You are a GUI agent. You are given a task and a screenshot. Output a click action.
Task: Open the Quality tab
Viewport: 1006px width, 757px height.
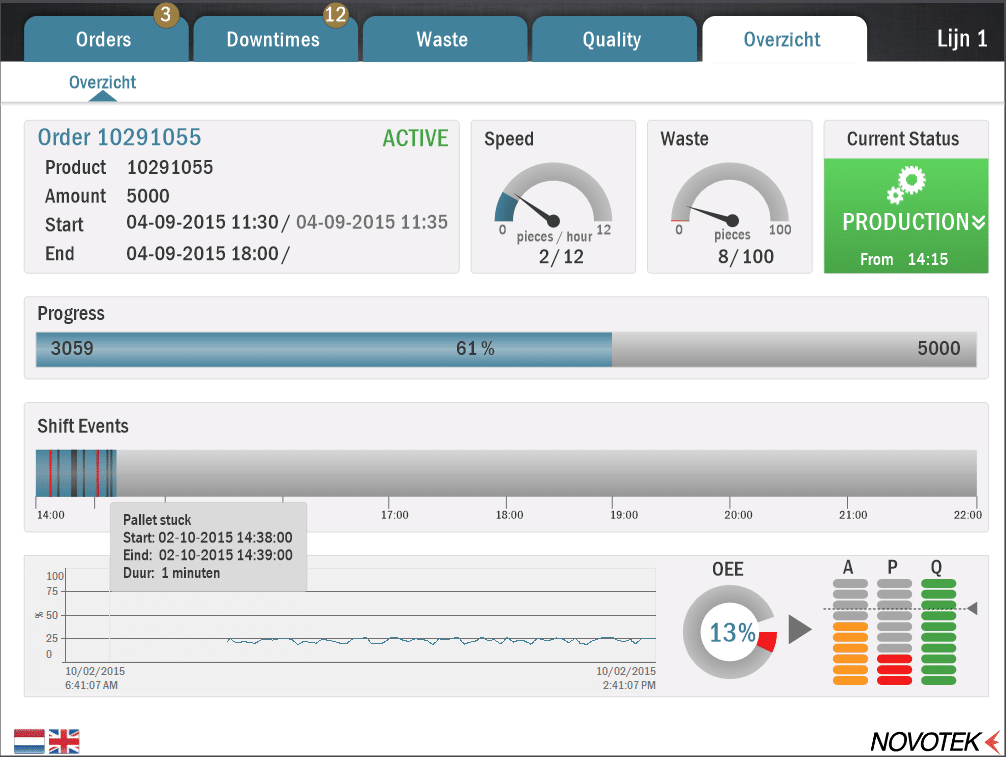pos(612,40)
